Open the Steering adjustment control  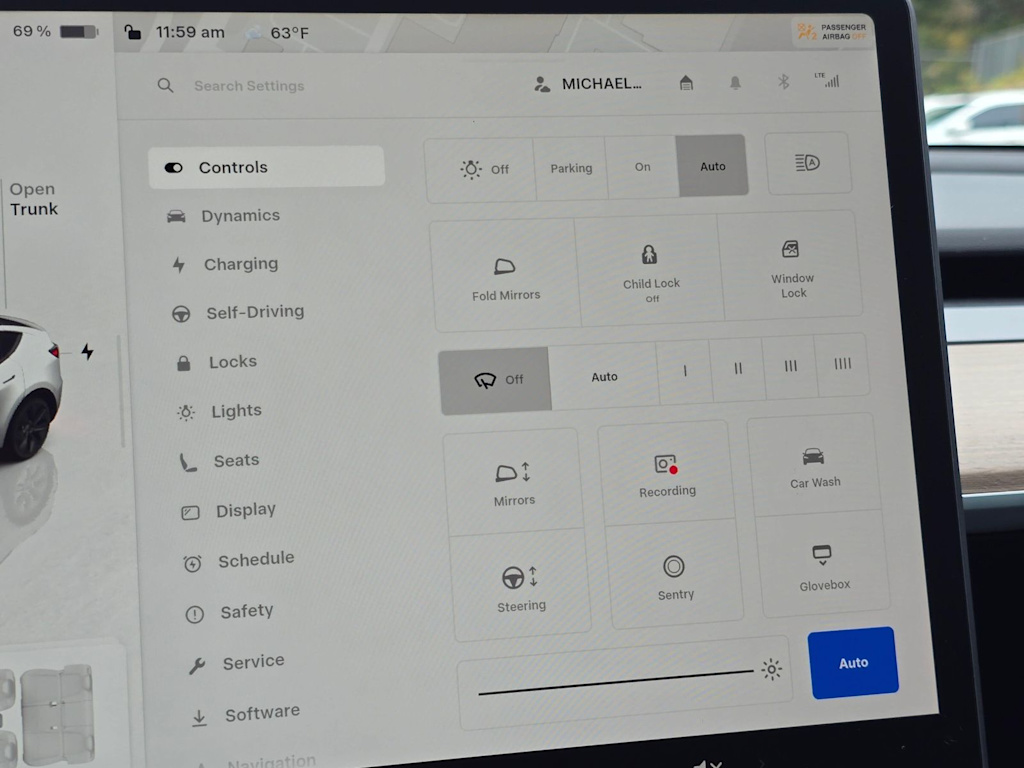click(x=520, y=587)
